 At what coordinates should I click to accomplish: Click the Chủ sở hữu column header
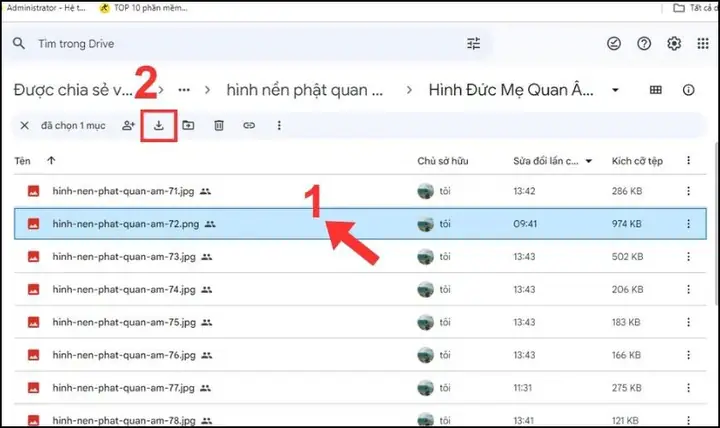443,161
